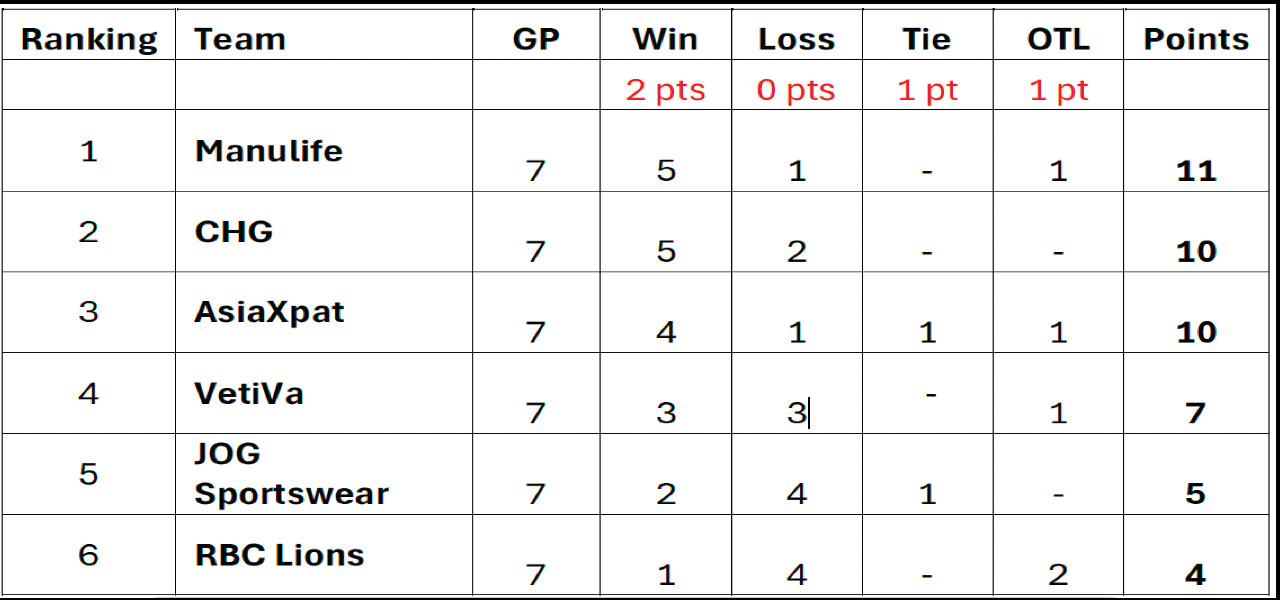Click the JOG Sportswear team cell
Viewport: 1280px width, 600px height.
pyautogui.click(x=291, y=474)
